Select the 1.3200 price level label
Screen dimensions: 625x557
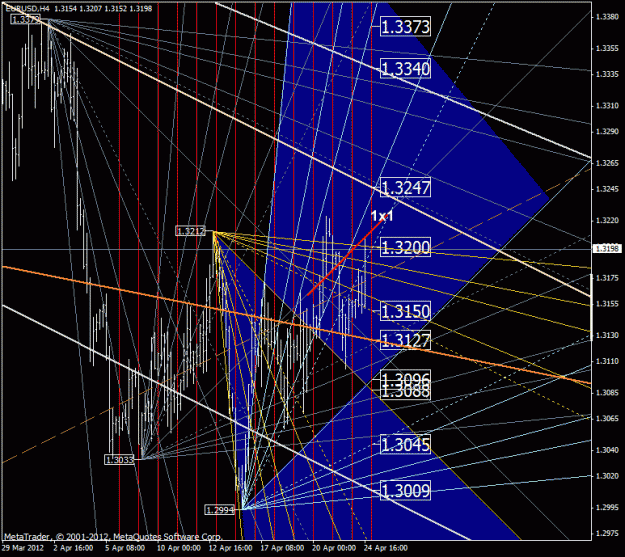pyautogui.click(x=405, y=247)
